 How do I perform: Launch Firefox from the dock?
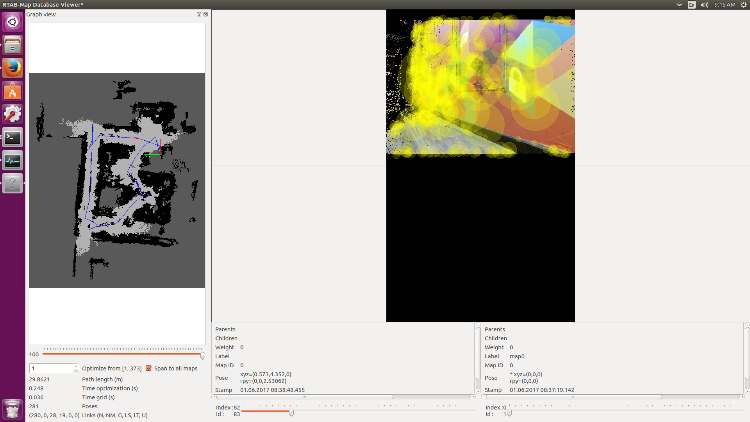click(12, 68)
